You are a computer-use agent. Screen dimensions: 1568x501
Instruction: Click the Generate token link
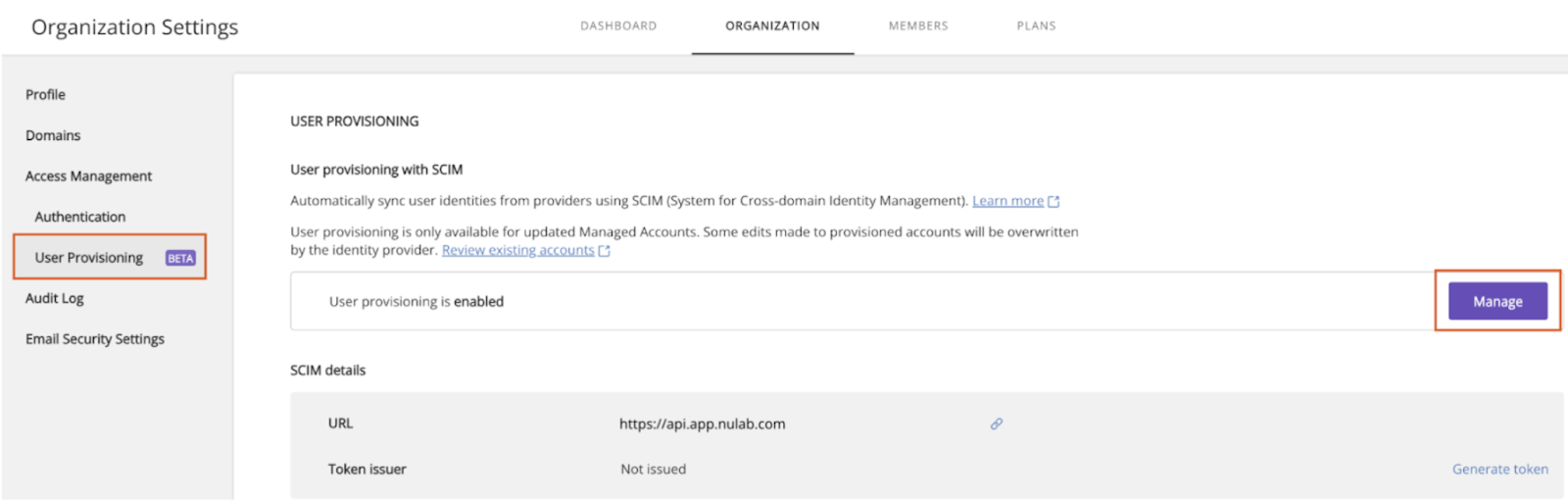(x=1500, y=469)
